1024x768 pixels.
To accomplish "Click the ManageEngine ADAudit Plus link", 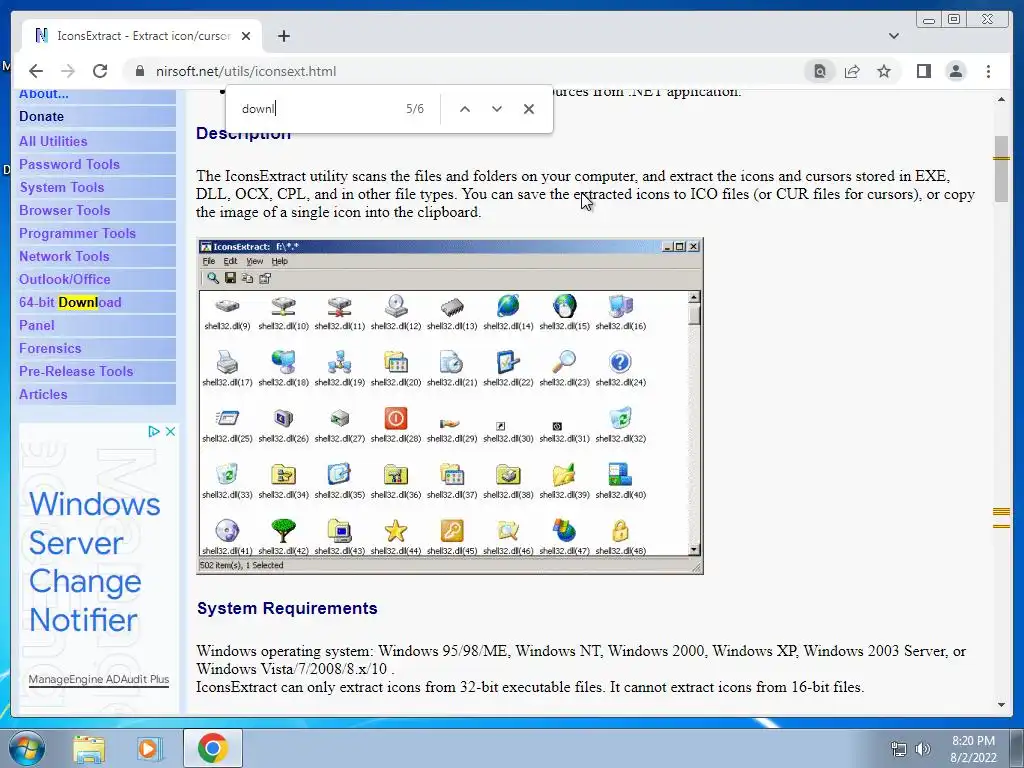I will coord(99,679).
